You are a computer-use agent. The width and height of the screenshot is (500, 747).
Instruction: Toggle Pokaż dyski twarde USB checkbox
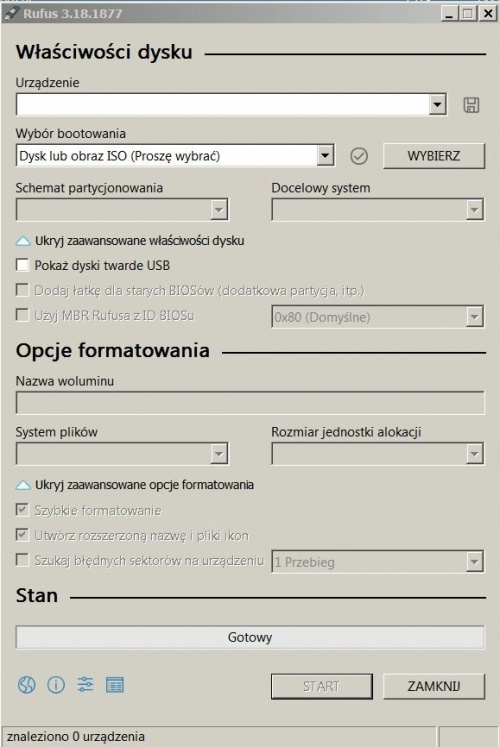point(22,264)
